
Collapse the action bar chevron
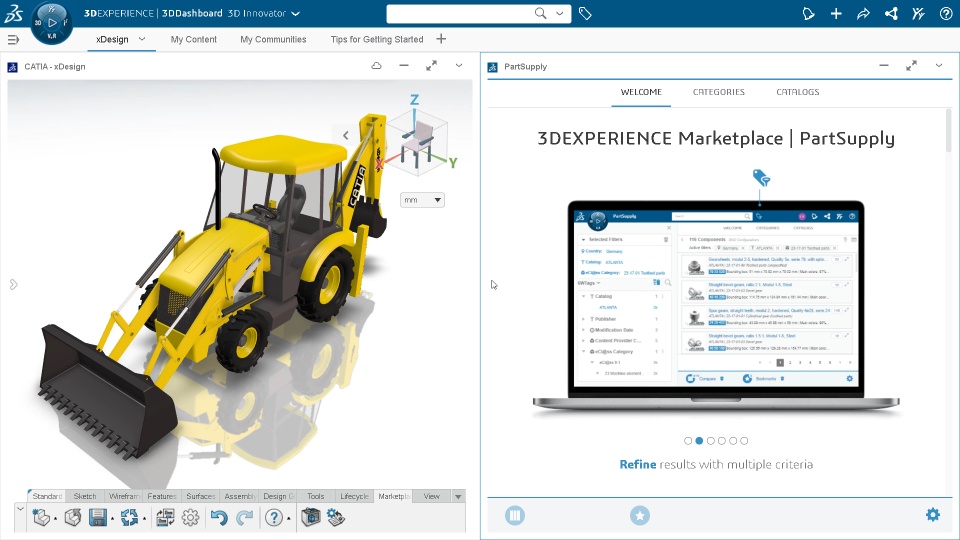(x=20, y=509)
